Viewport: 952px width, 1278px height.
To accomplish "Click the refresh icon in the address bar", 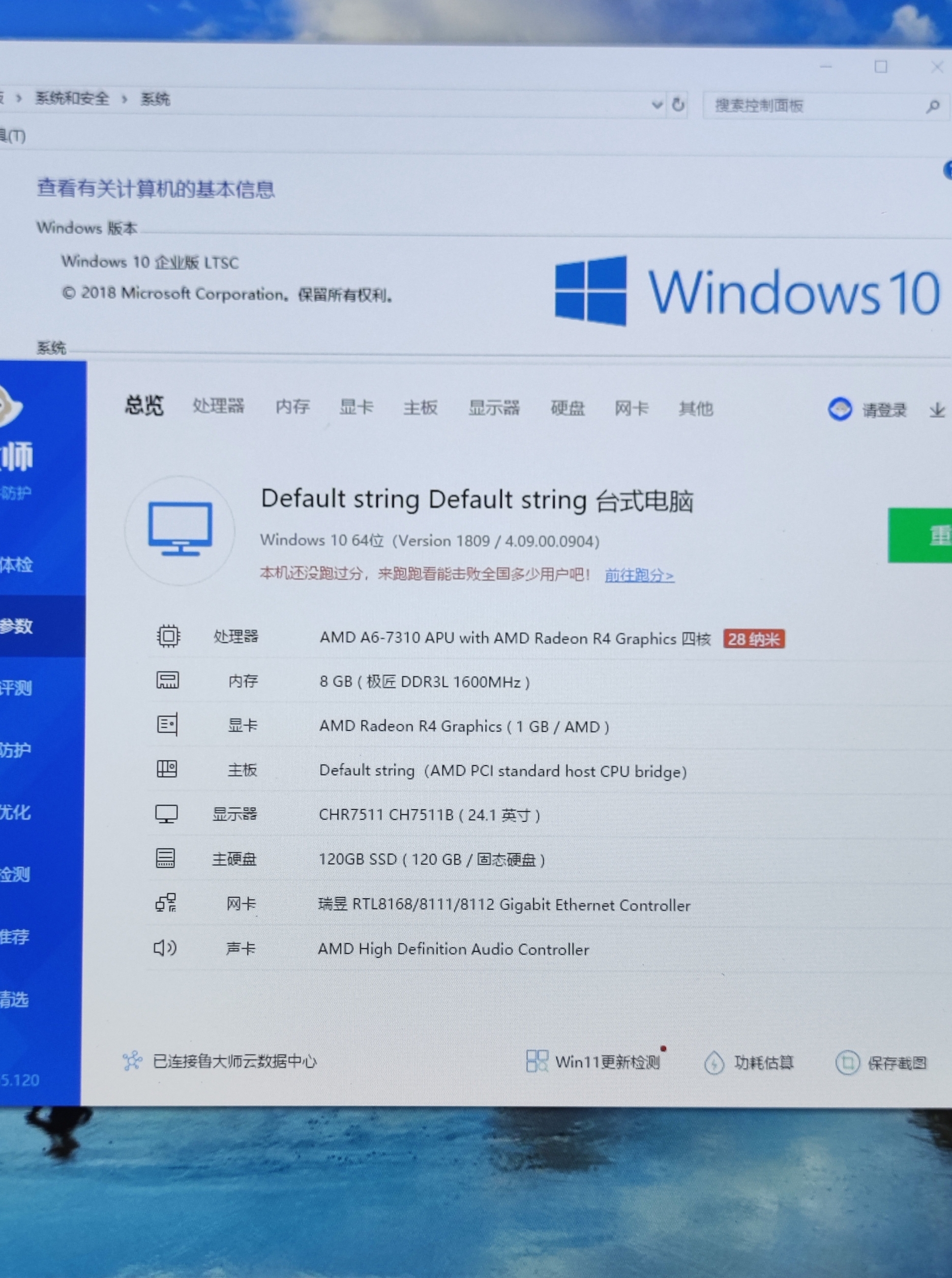I will pyautogui.click(x=678, y=105).
